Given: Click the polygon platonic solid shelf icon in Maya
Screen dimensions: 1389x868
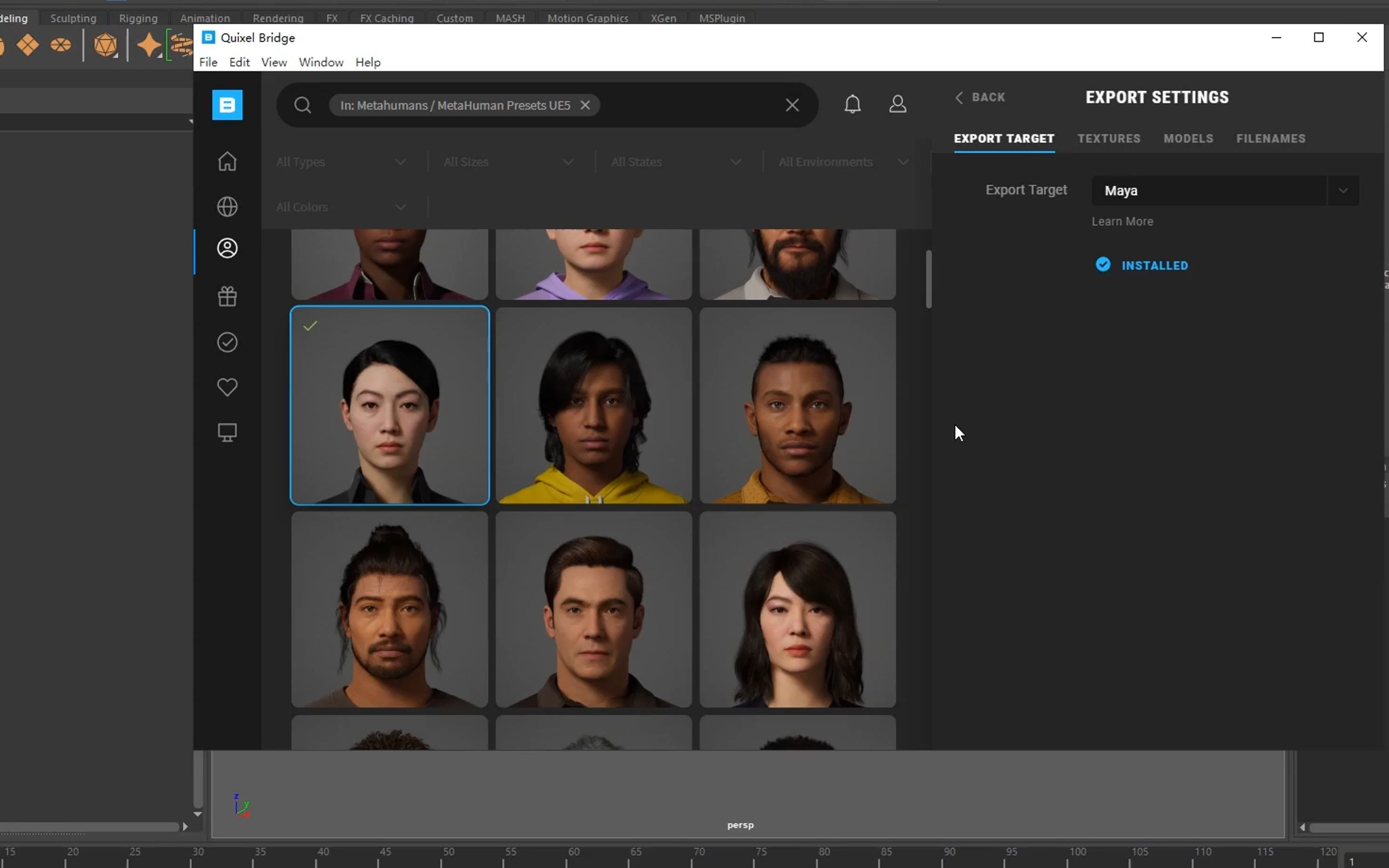Looking at the screenshot, I should point(105,45).
